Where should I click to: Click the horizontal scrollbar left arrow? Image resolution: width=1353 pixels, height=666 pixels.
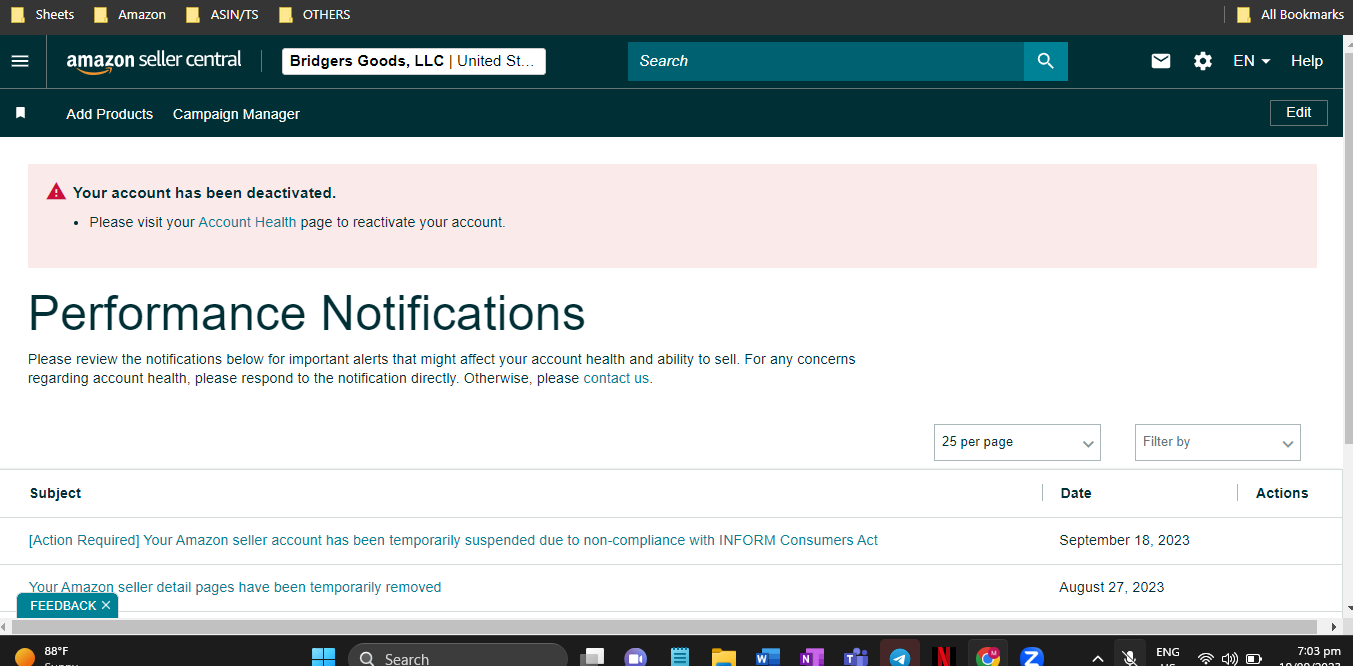(6, 627)
